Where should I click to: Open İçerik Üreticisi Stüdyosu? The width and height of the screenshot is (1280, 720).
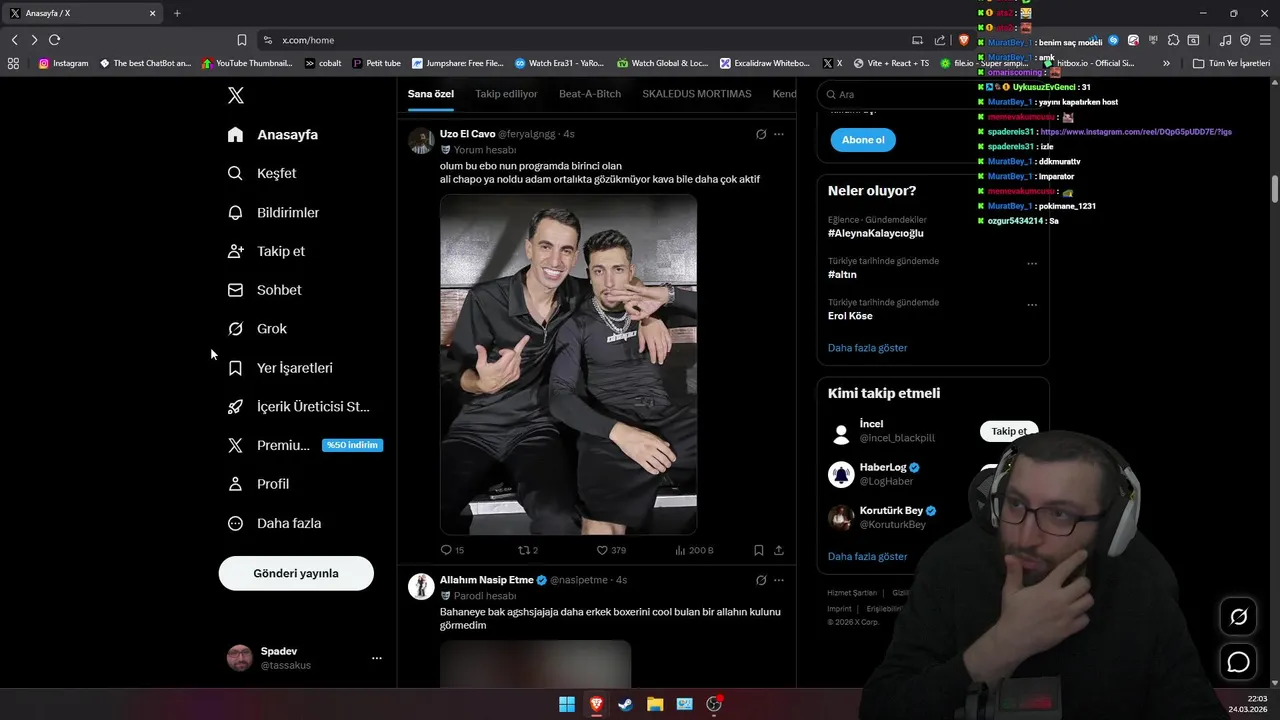click(x=299, y=407)
